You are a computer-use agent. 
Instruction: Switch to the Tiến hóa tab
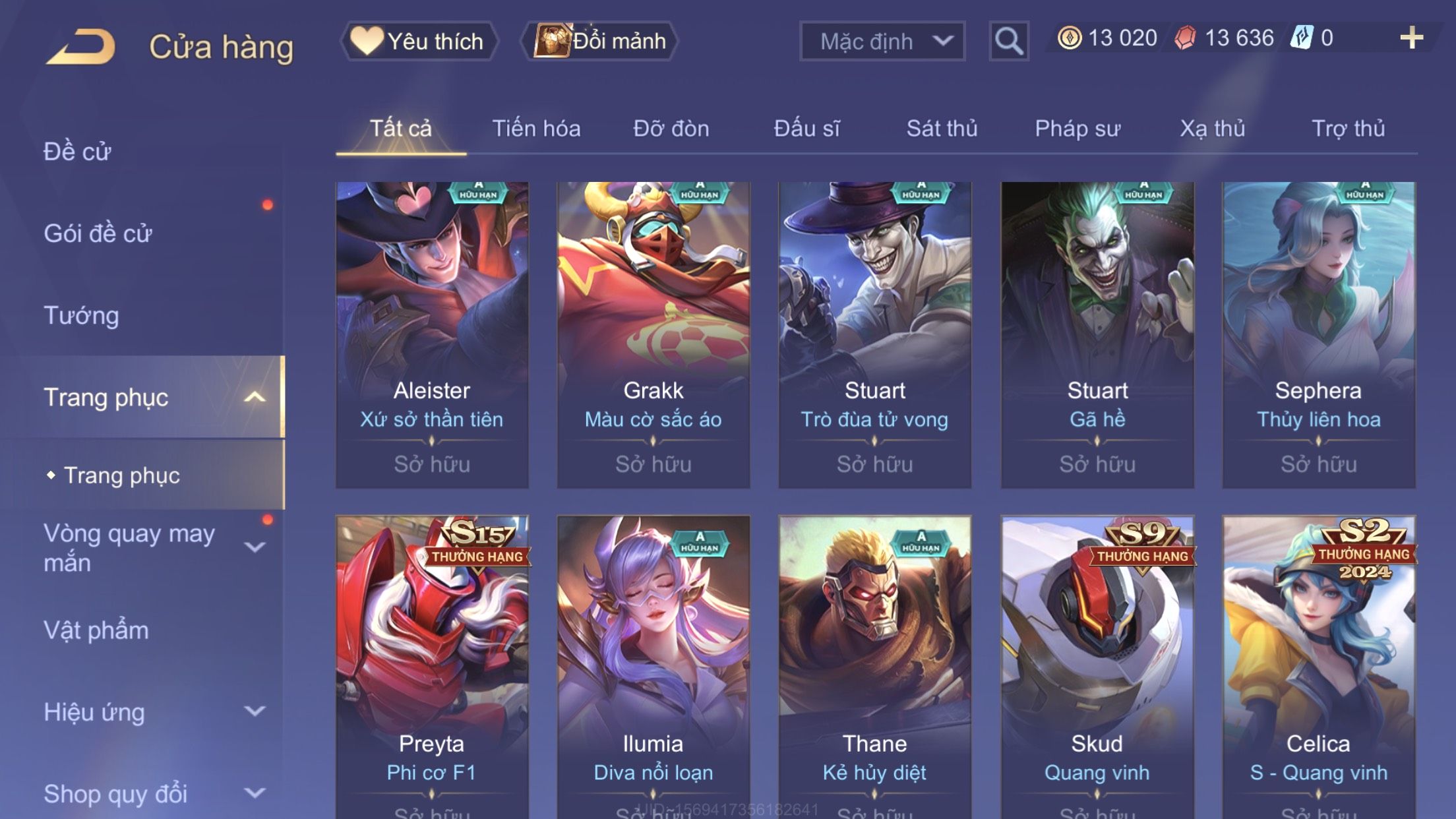point(536,129)
